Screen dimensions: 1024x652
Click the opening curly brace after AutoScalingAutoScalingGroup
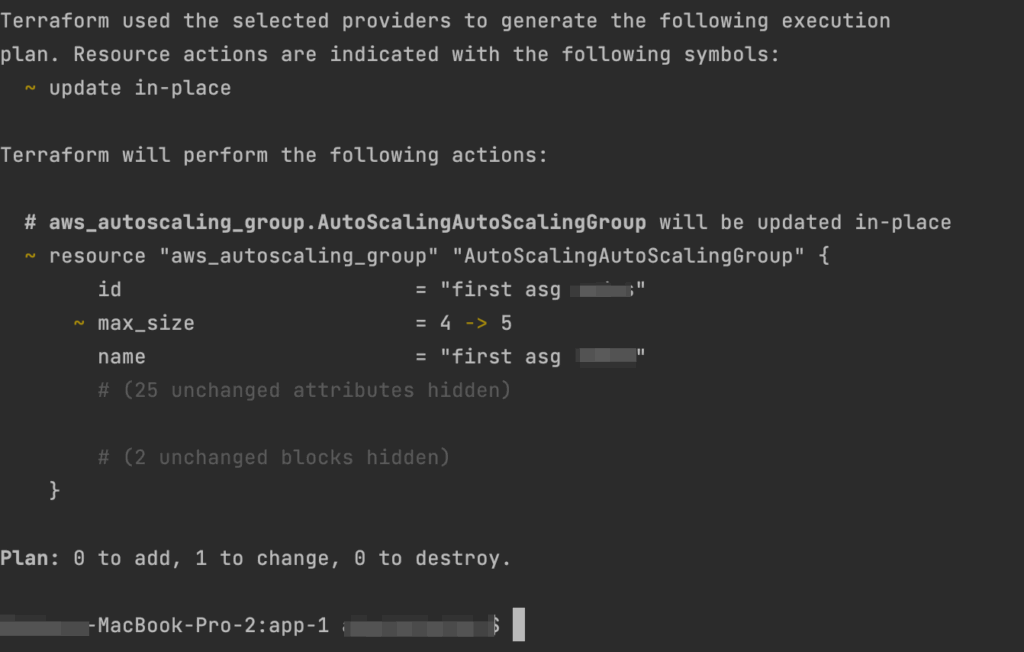[824, 255]
